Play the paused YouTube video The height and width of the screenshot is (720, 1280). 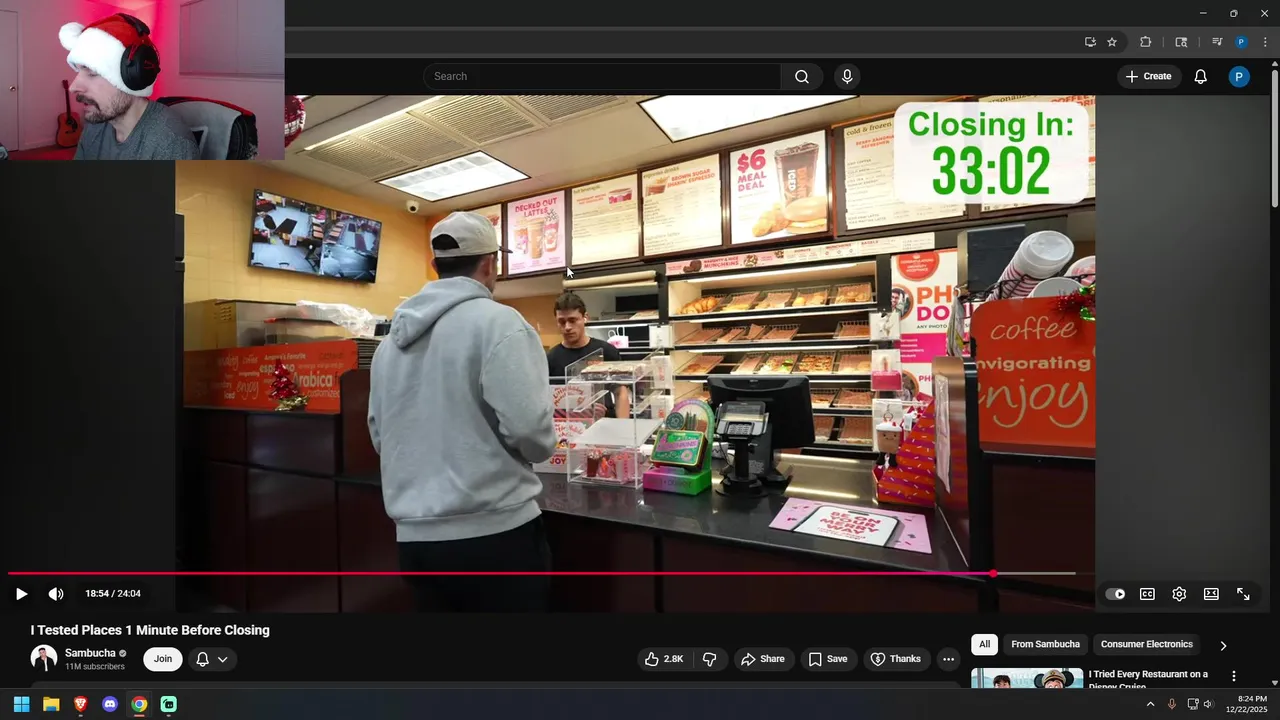[x=21, y=594]
